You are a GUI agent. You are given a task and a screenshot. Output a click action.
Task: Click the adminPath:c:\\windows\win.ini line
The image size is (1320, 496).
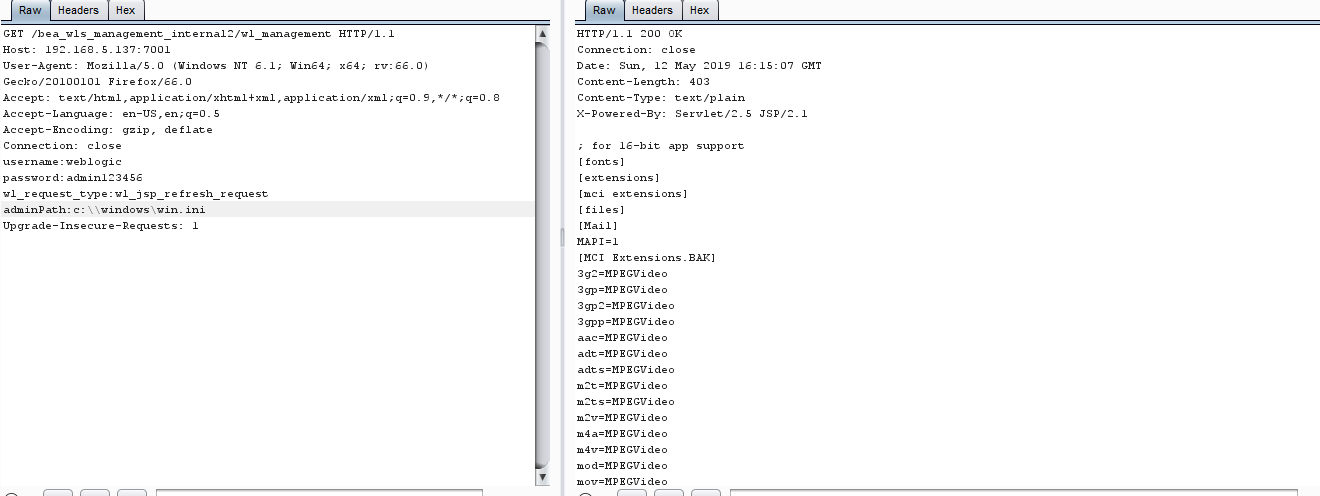pos(104,209)
